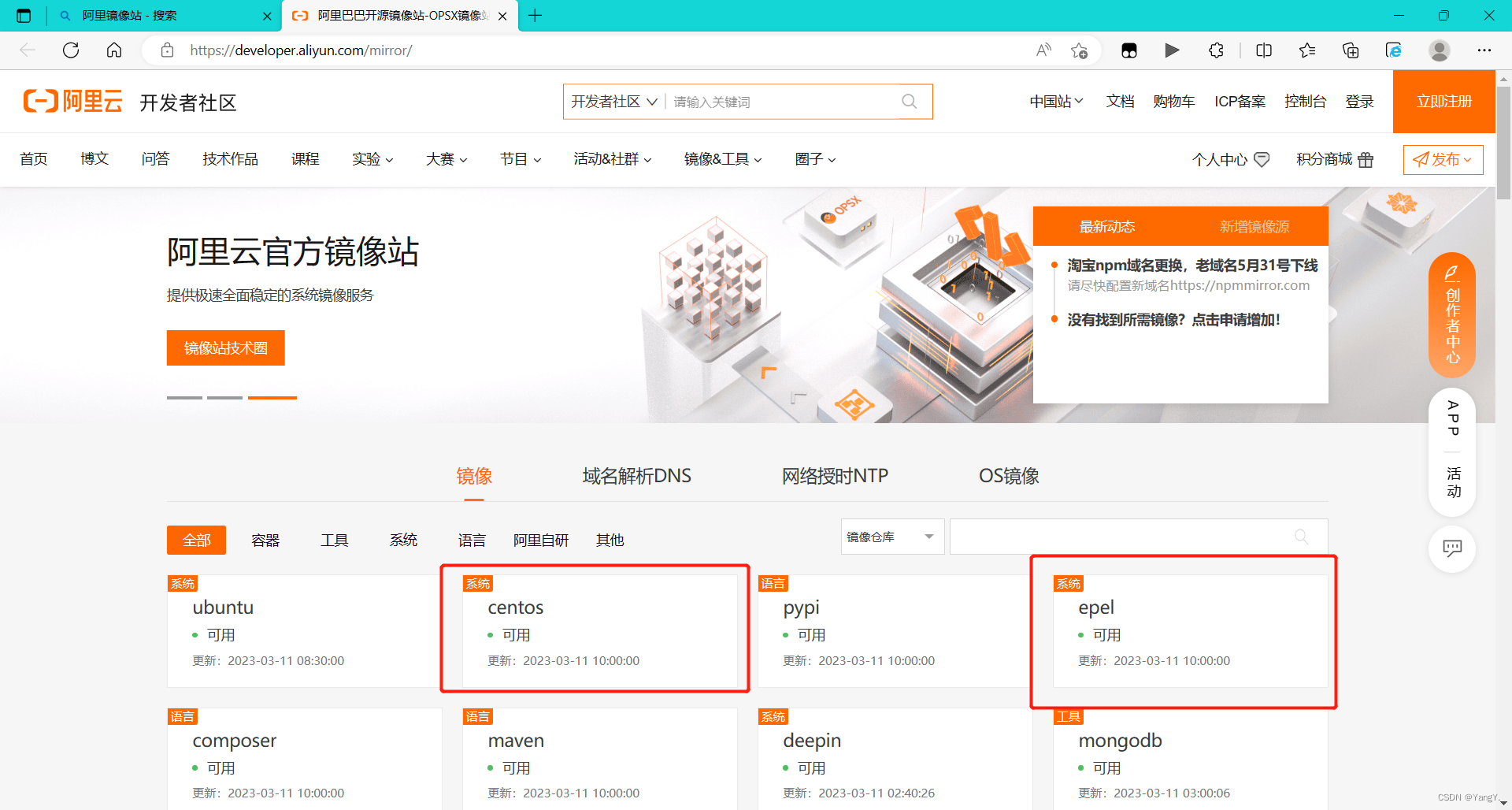This screenshot has height=810, width=1512.
Task: Click the 镜像站技术圈 button
Action: click(x=225, y=347)
